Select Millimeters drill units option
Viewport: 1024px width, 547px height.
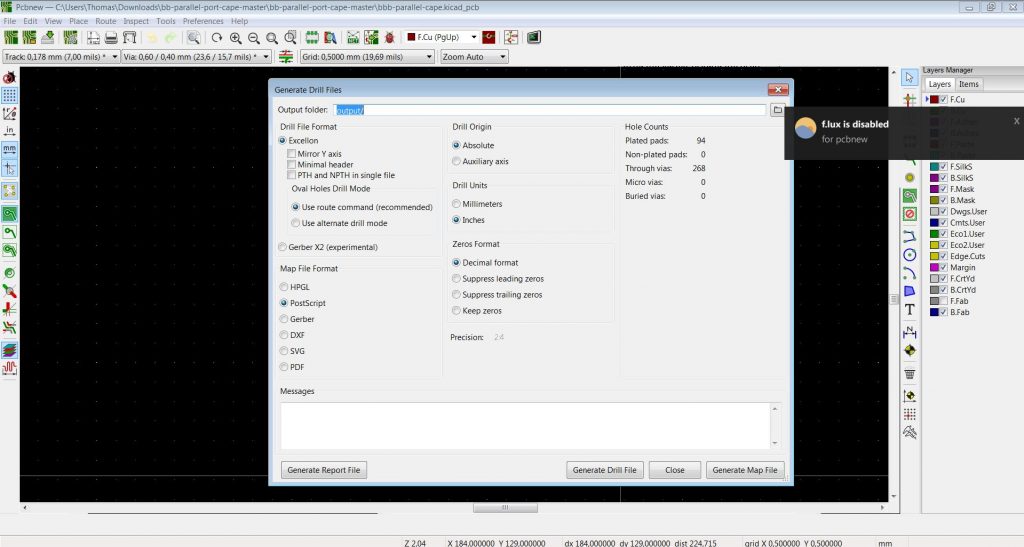(457, 204)
